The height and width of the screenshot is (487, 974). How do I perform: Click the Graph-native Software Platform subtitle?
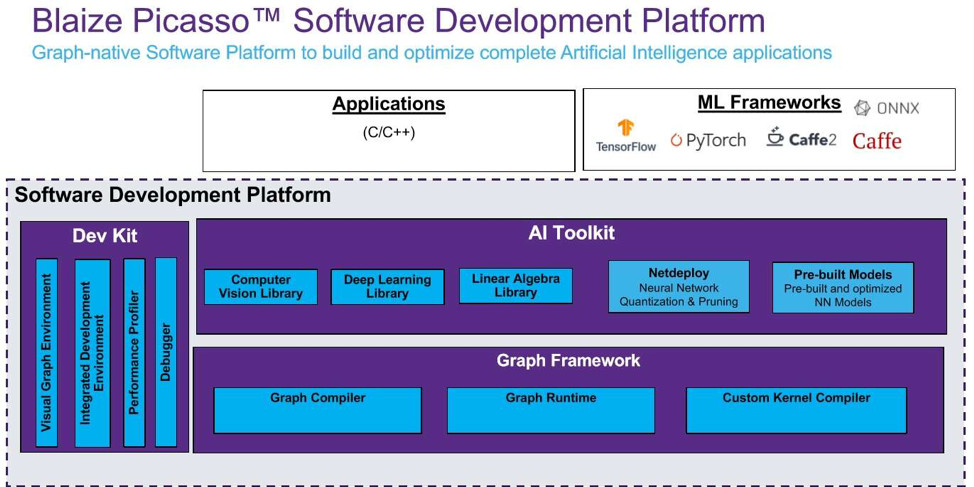432,52
